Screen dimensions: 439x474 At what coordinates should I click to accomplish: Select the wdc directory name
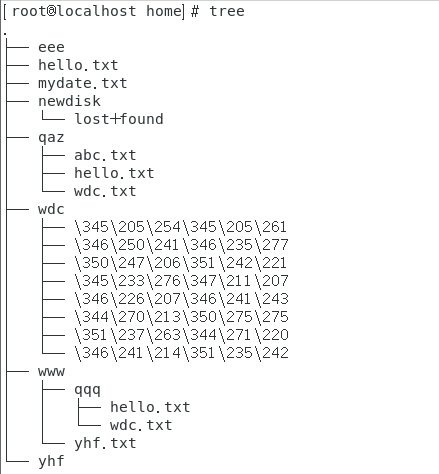pos(51,209)
